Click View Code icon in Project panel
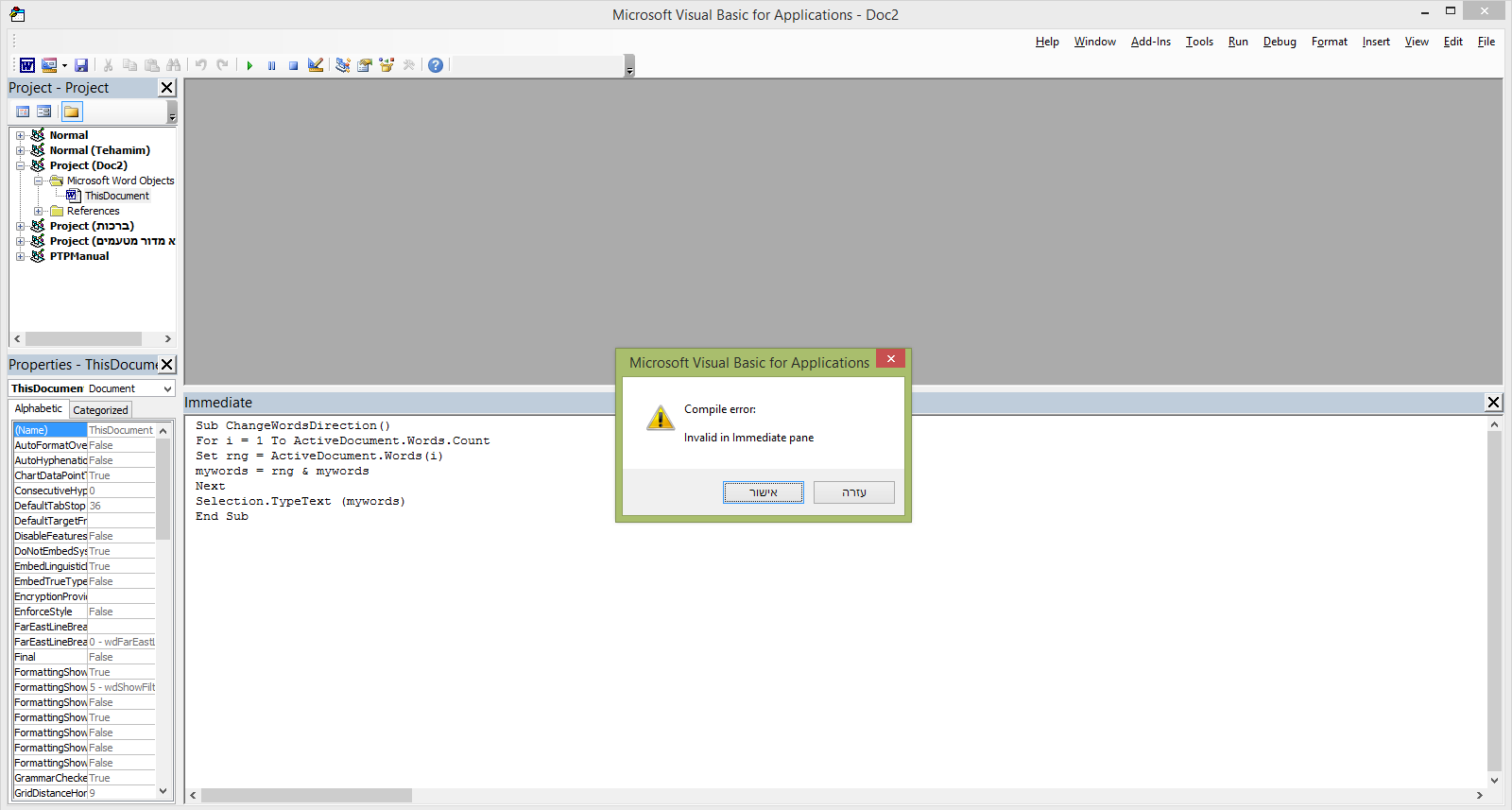Image resolution: width=1512 pixels, height=810 pixels. coord(24,112)
